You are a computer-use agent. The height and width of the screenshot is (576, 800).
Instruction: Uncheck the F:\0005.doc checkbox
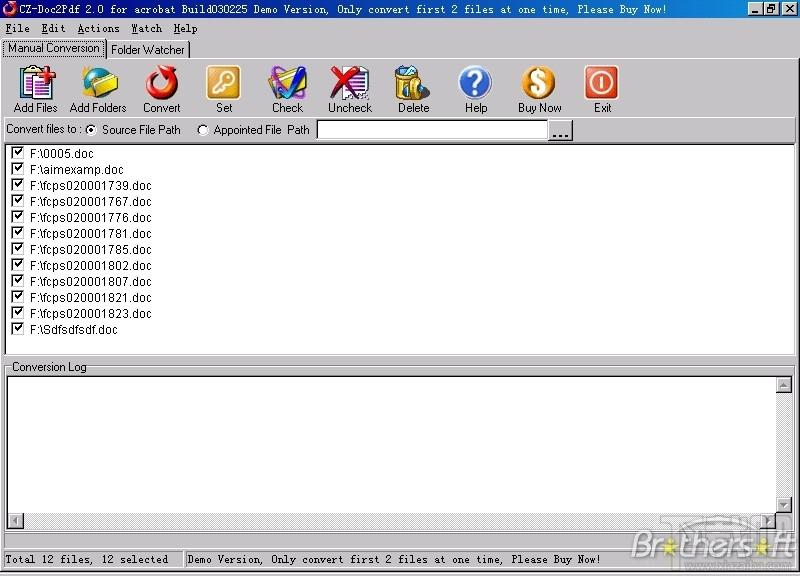[x=17, y=152]
